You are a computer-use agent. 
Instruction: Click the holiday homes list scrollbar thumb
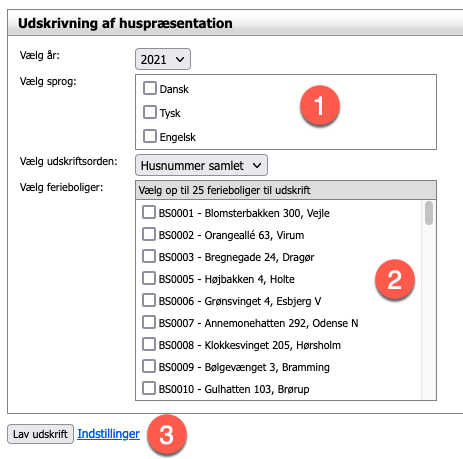click(x=429, y=213)
